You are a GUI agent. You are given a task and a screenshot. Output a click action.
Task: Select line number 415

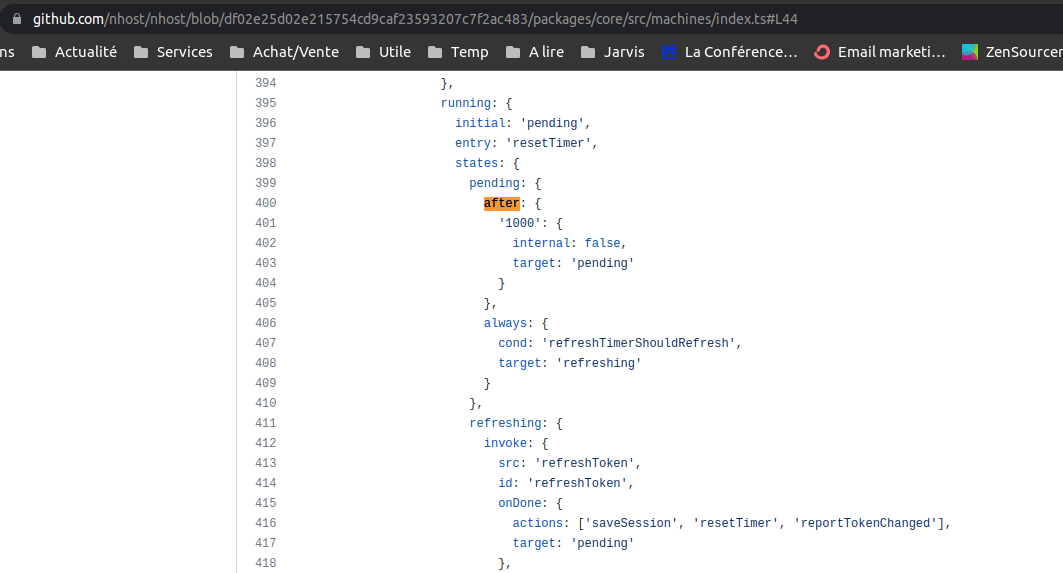(266, 503)
